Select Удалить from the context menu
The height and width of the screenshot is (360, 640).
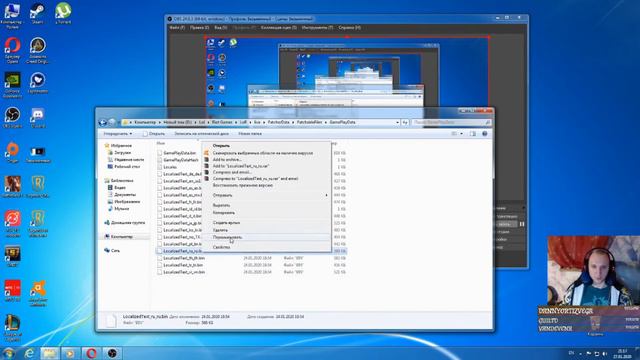coord(220,230)
